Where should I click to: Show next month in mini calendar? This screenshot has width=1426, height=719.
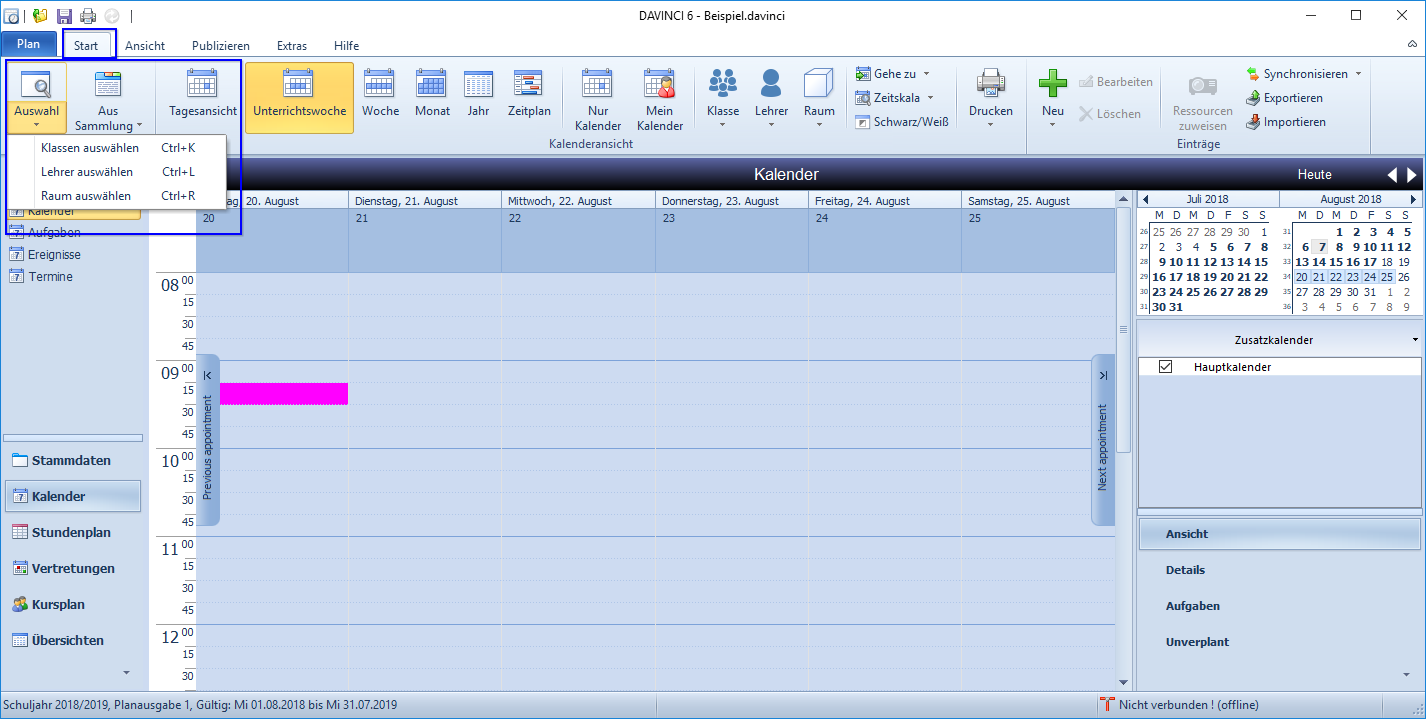click(1413, 199)
